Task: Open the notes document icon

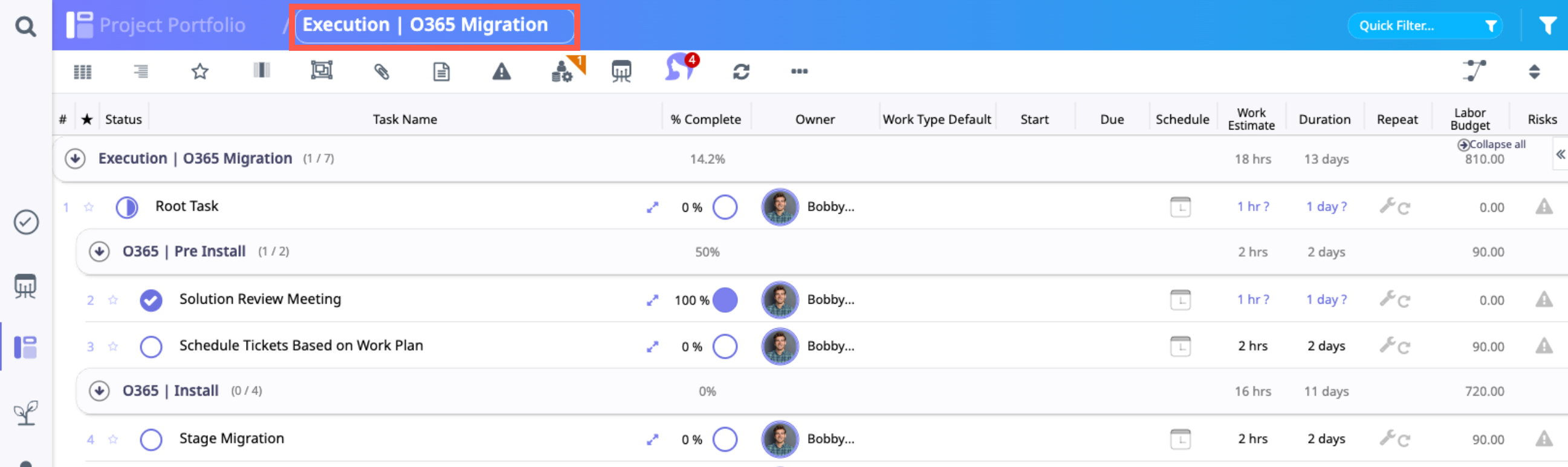Action: click(x=441, y=72)
